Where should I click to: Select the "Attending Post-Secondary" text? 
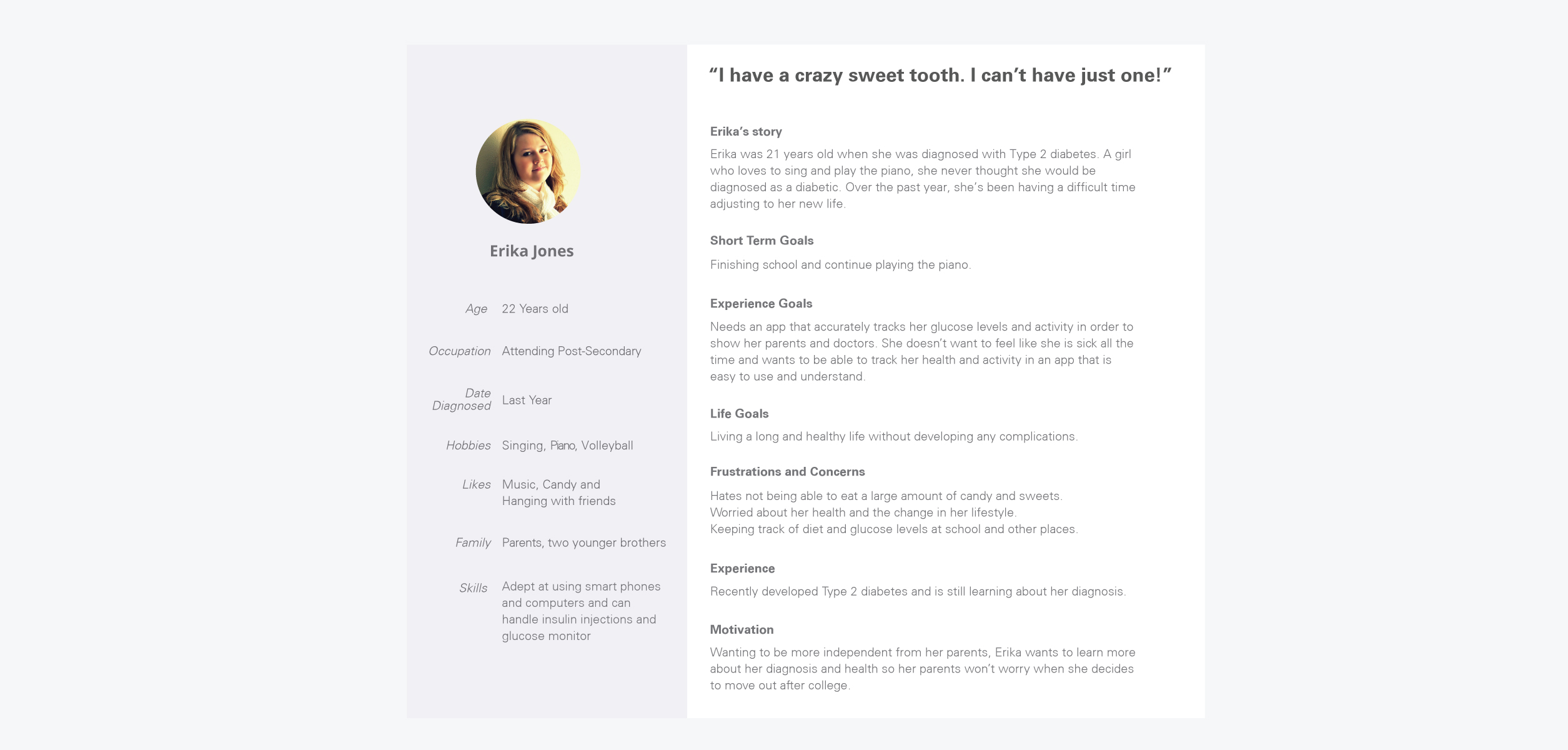coord(571,351)
